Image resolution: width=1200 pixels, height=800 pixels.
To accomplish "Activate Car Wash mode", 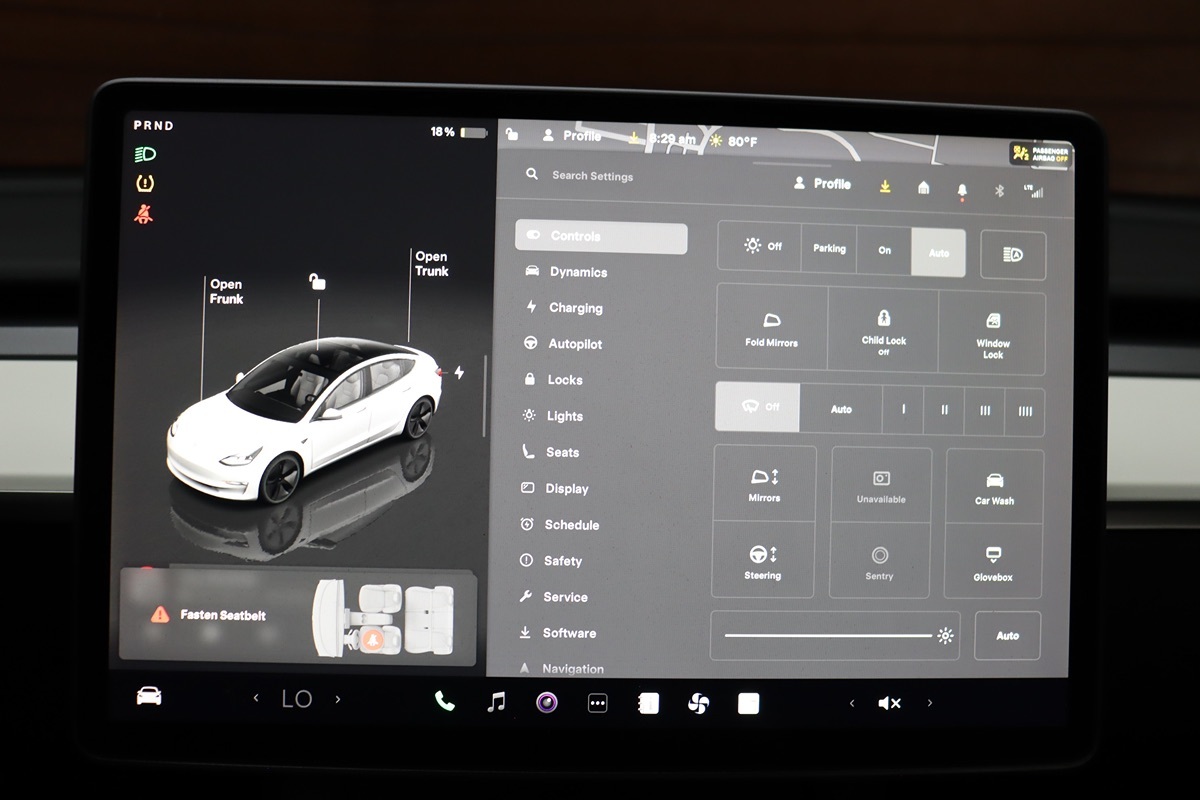I will click(x=995, y=487).
